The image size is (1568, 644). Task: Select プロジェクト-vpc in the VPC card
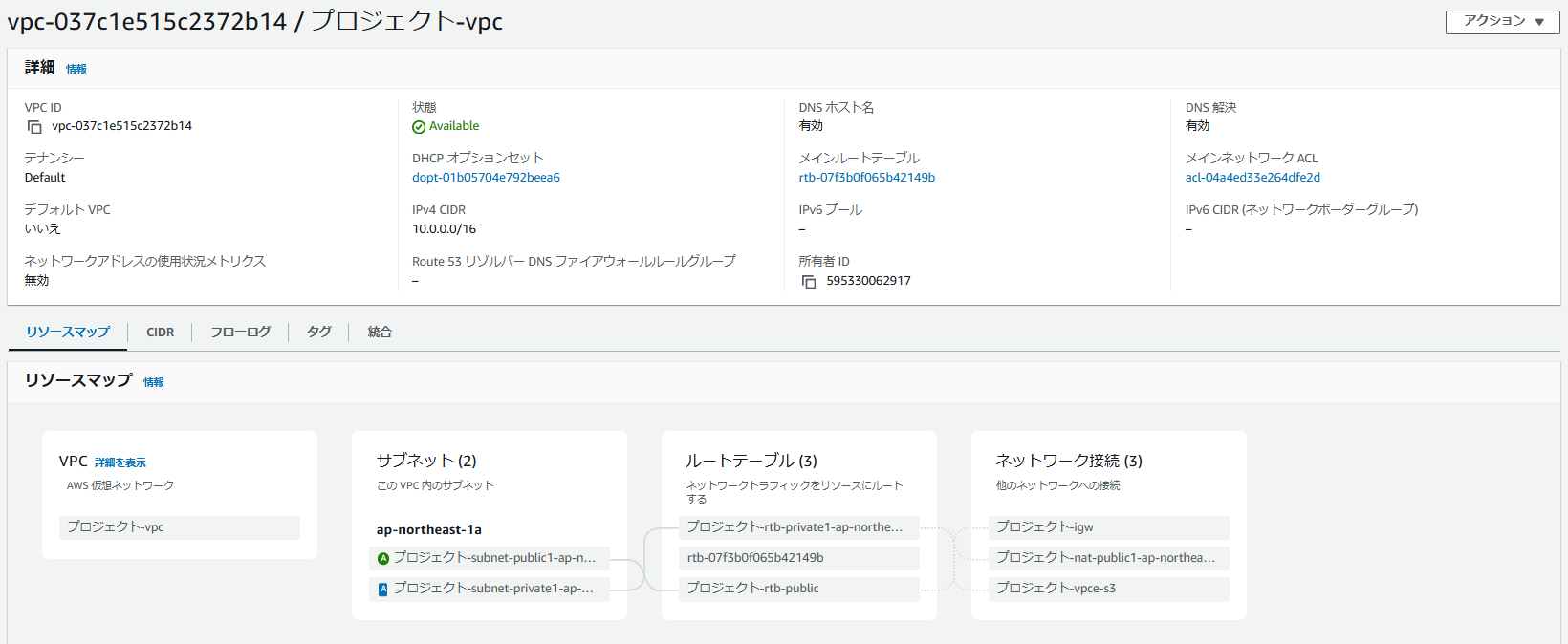tap(180, 527)
